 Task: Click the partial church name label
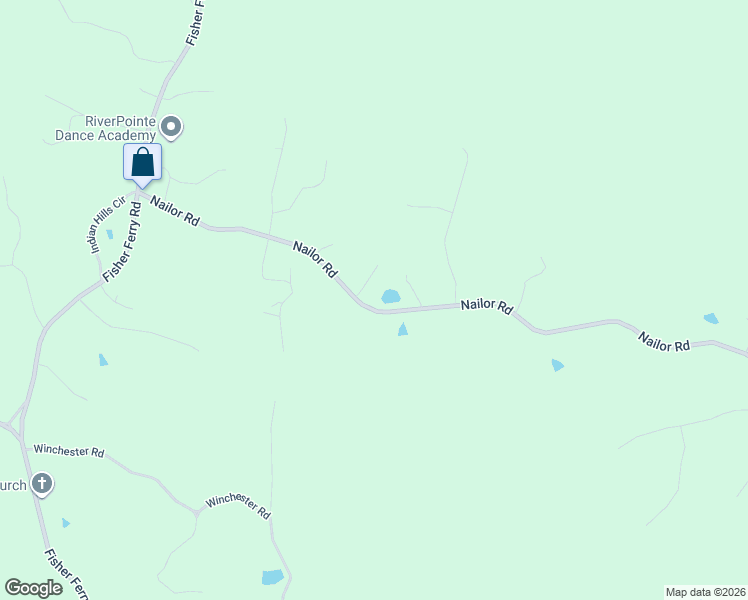click(13, 486)
